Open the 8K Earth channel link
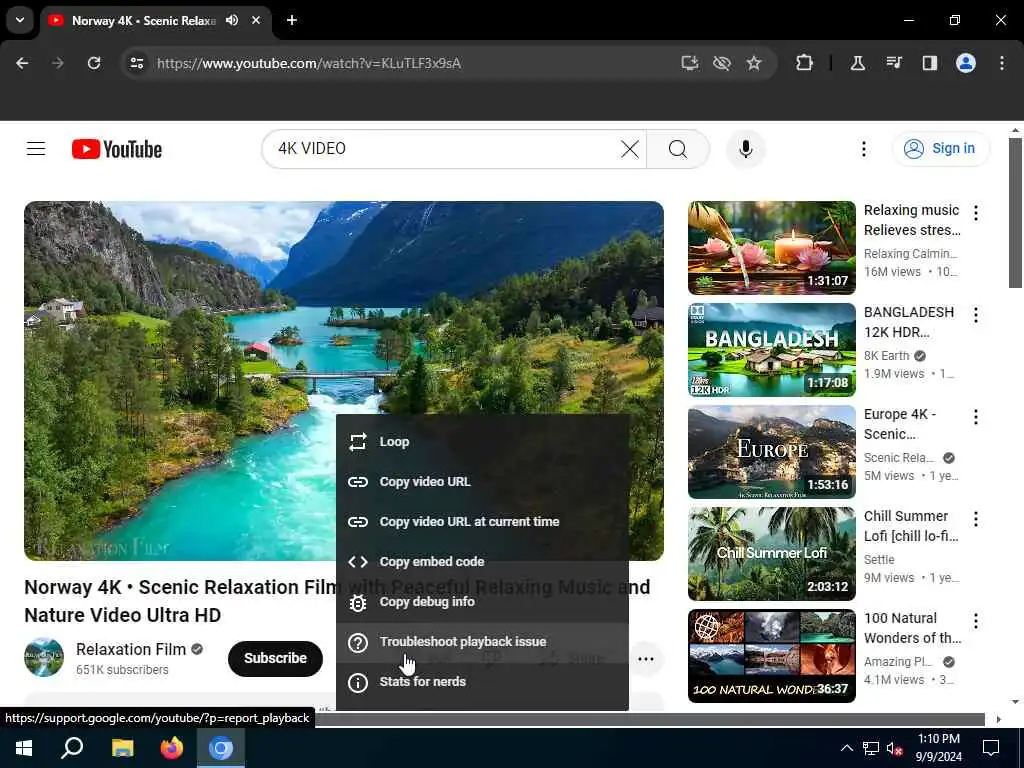 tap(886, 355)
